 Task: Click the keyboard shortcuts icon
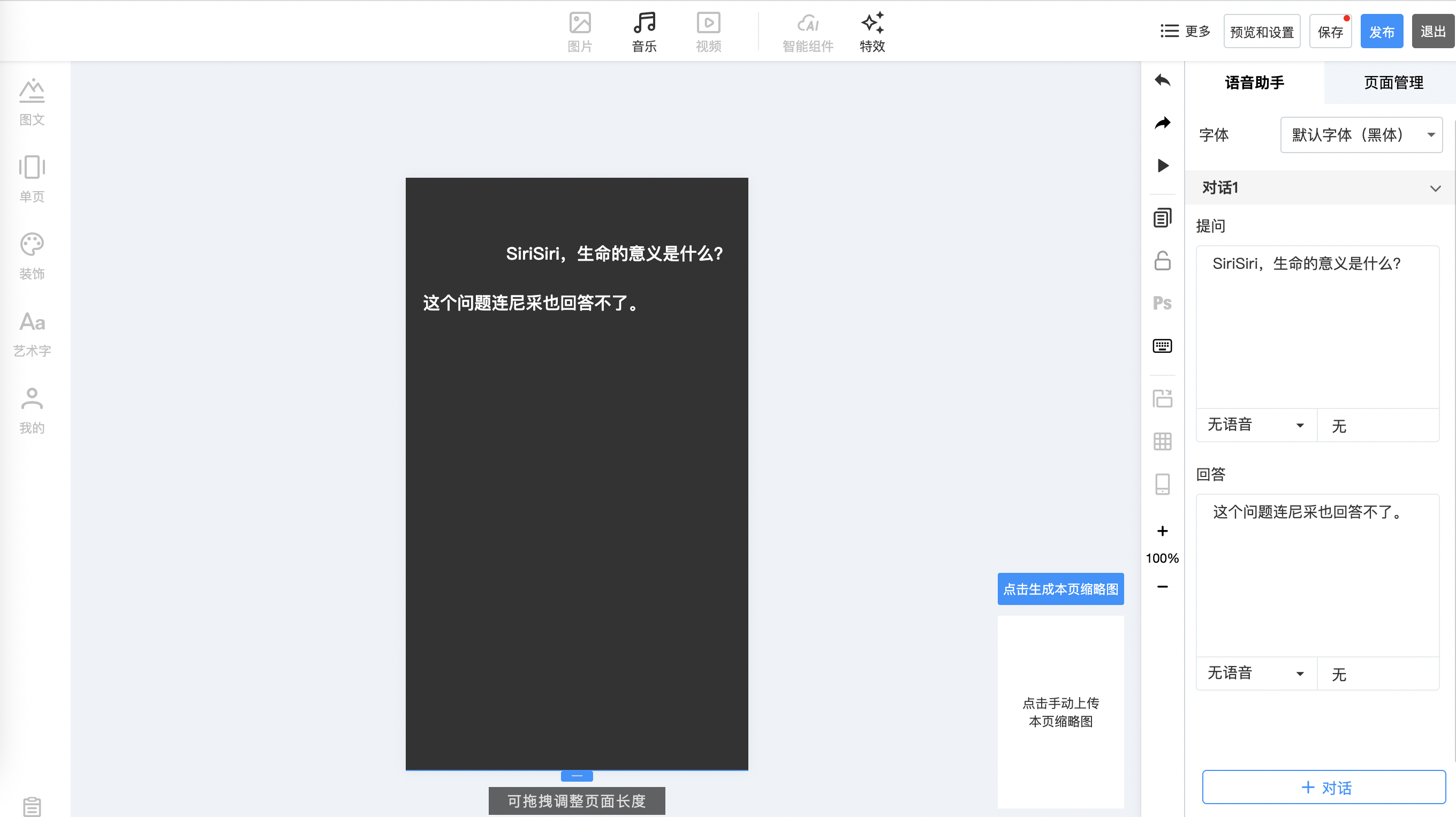(1162, 345)
